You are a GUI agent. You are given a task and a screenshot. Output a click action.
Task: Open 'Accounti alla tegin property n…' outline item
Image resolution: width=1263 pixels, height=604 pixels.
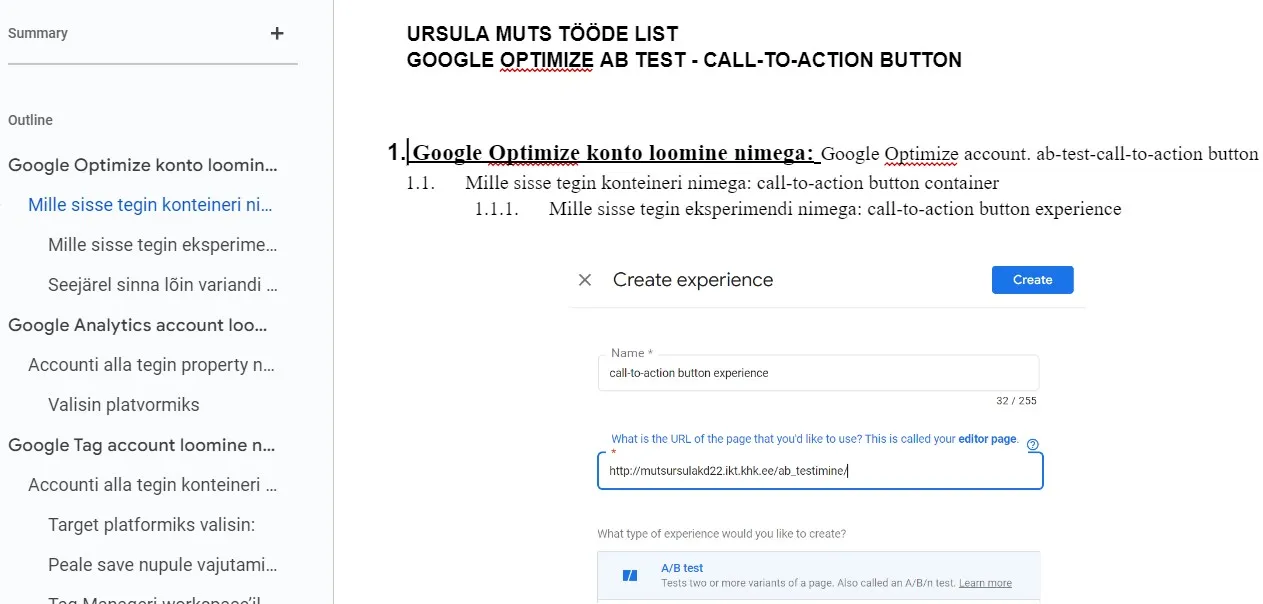pyautogui.click(x=151, y=365)
